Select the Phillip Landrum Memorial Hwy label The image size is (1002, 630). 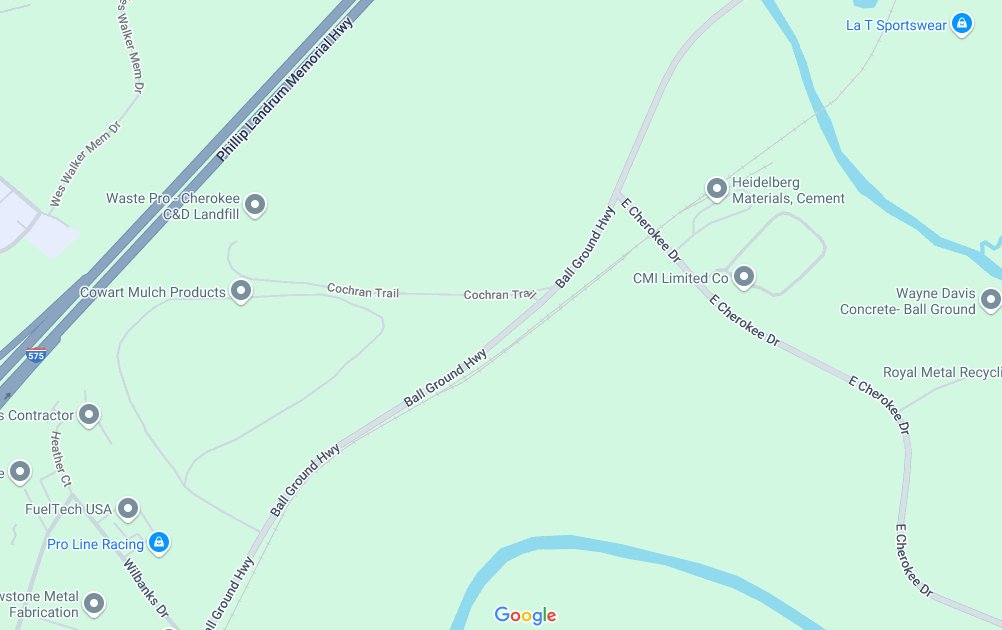point(284,89)
